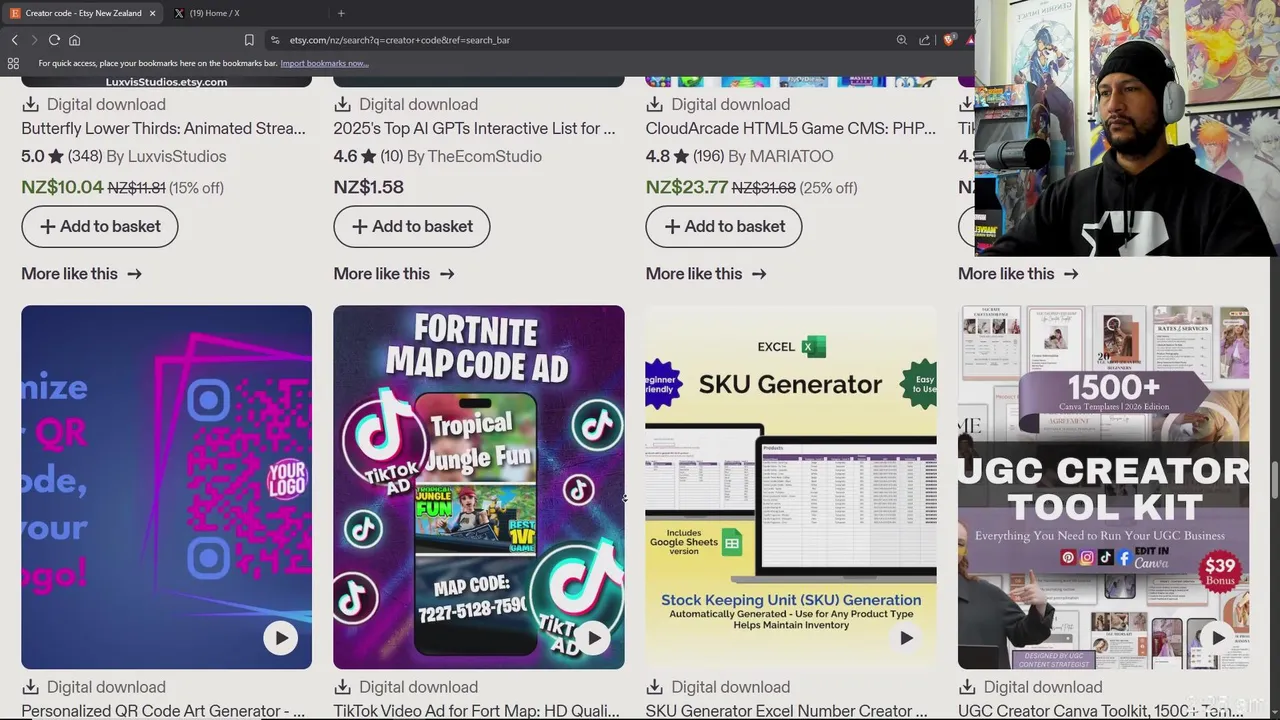
Task: Open the SKU Generator thumbnail
Action: coord(791,487)
